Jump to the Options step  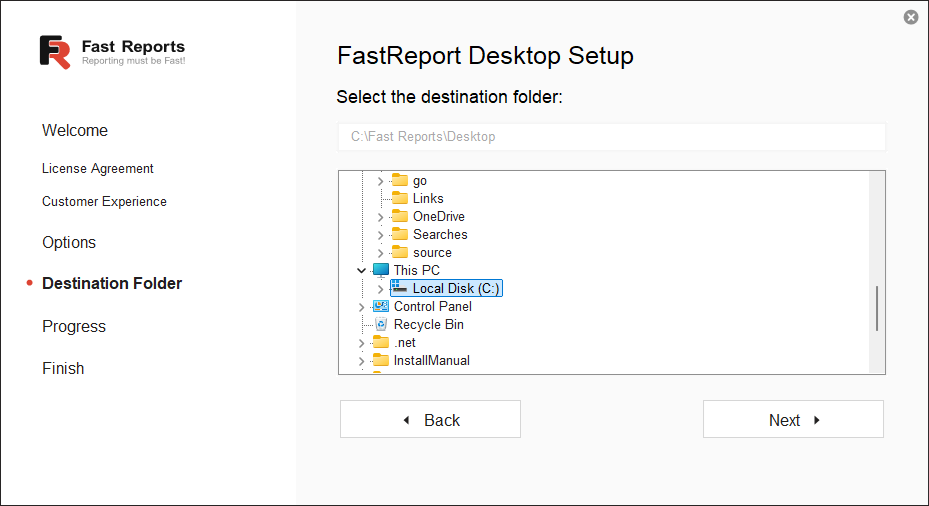[69, 243]
